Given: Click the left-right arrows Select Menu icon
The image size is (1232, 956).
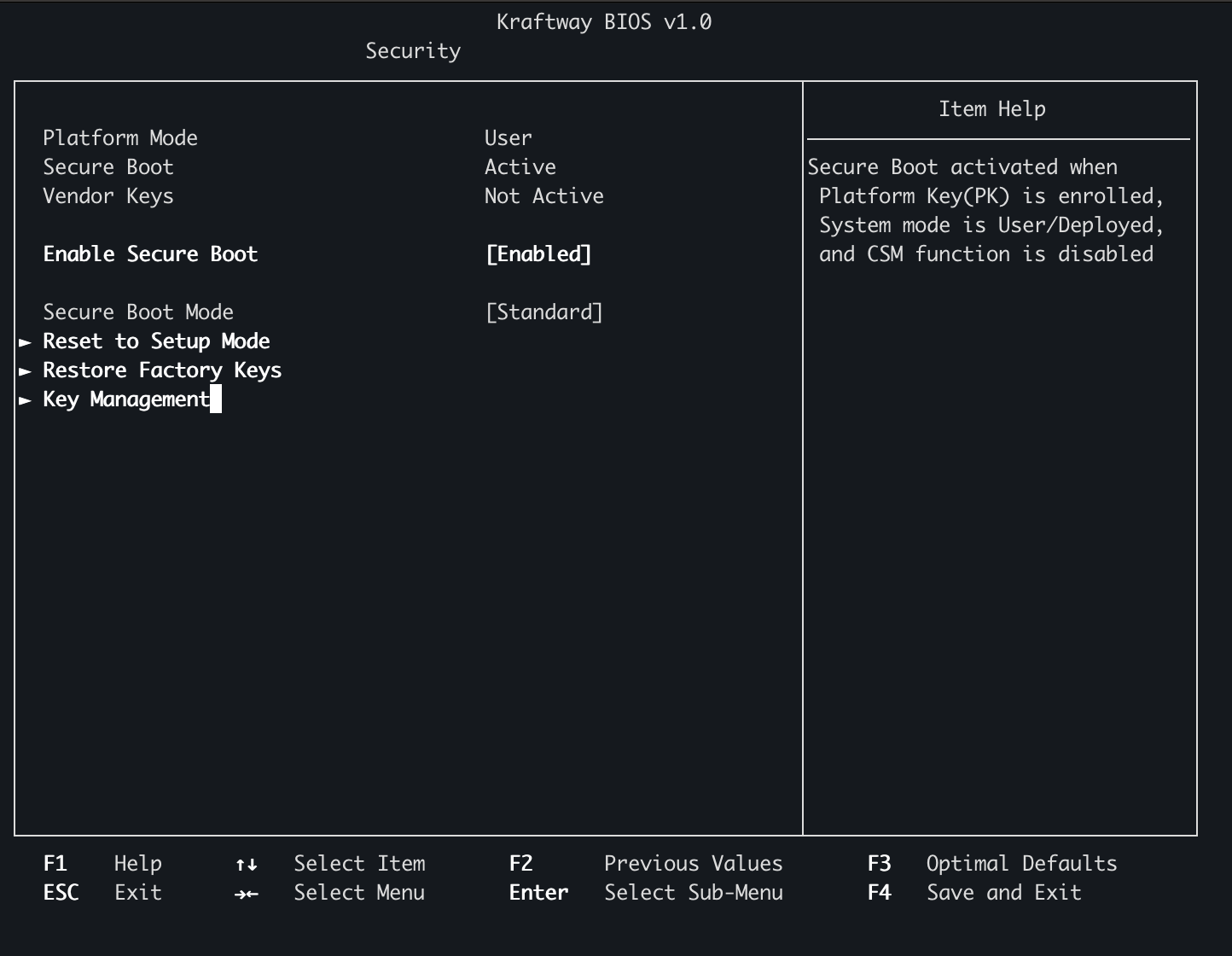Looking at the screenshot, I should pos(247,894).
